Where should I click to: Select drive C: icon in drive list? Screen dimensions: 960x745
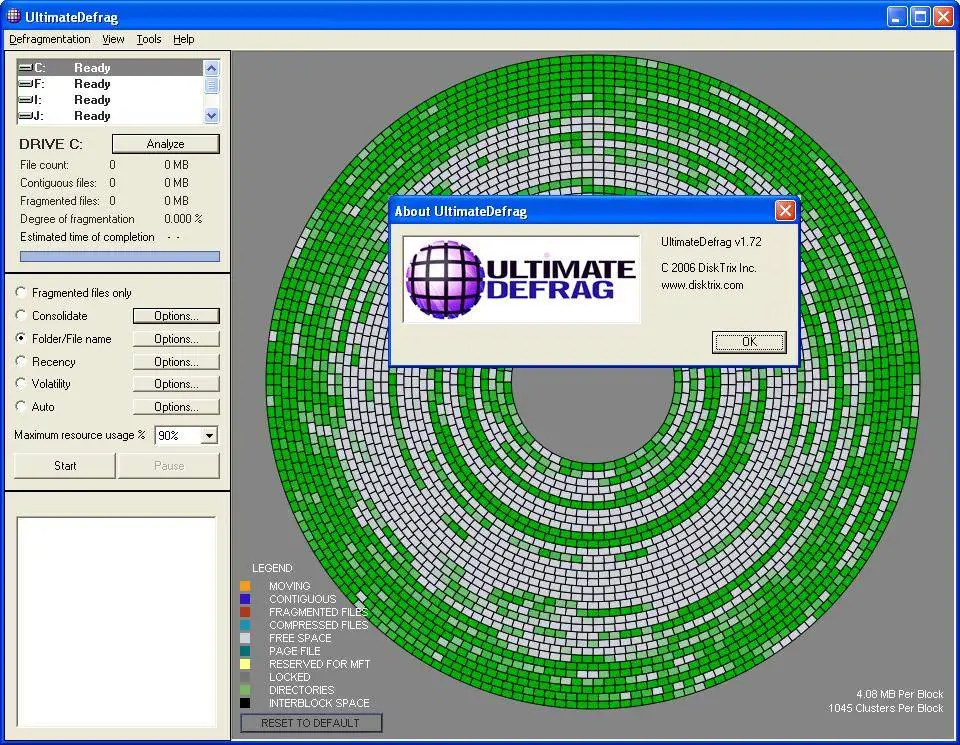point(25,67)
